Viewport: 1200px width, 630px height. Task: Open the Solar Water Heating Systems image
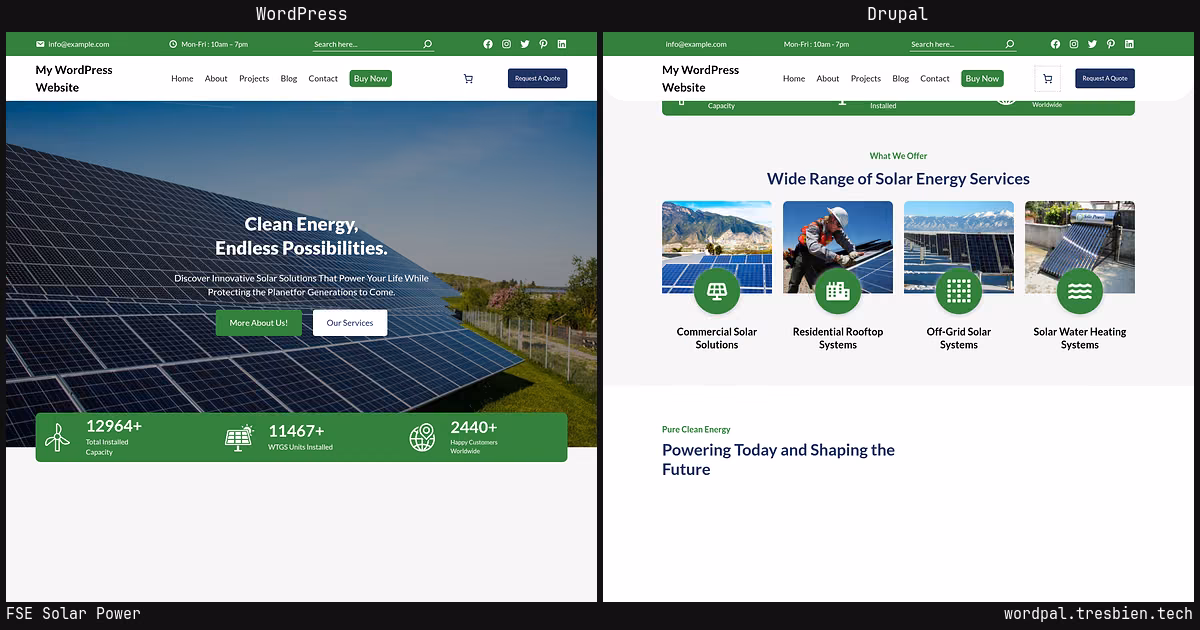click(1080, 247)
